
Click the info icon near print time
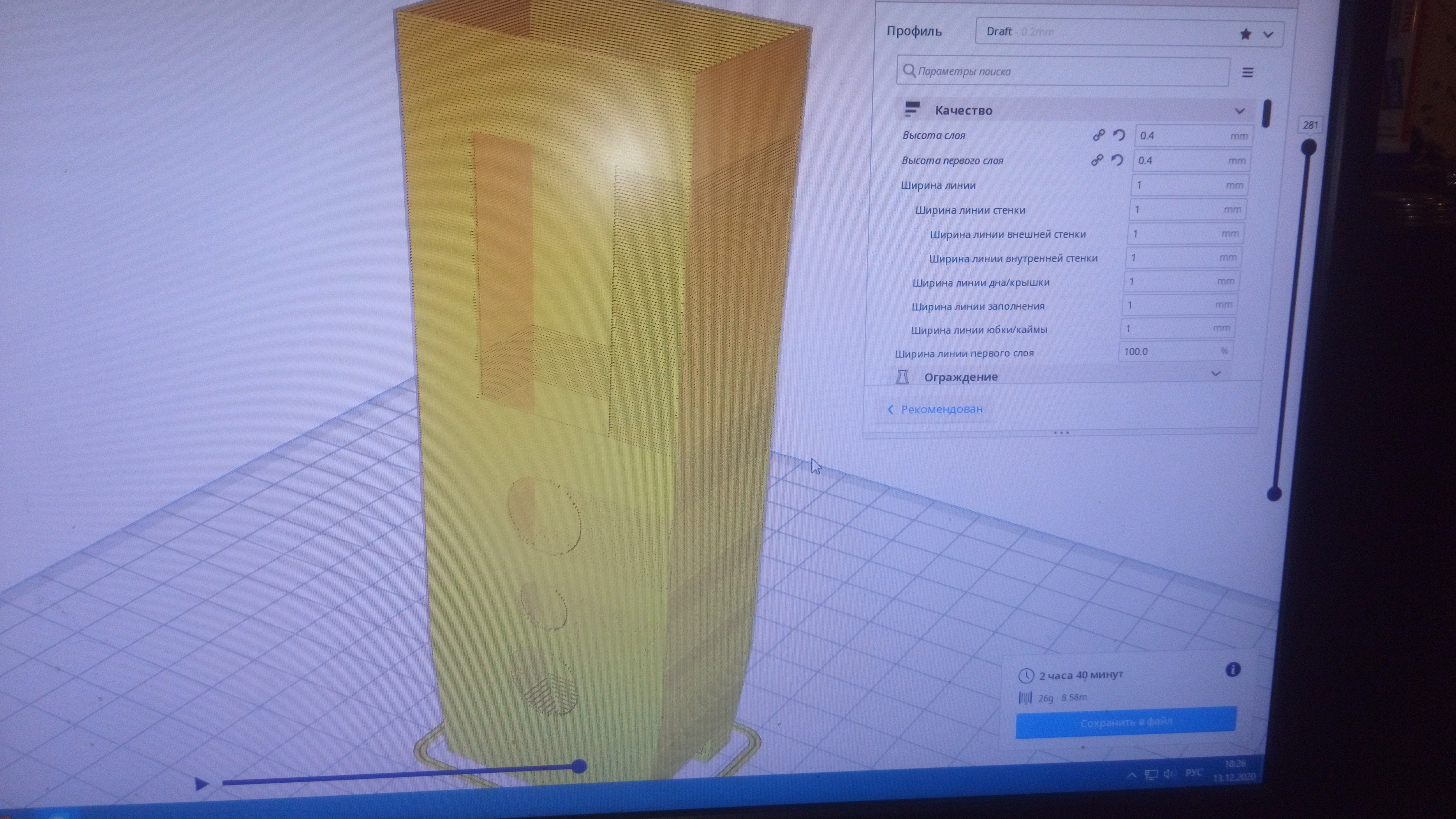[1233, 670]
